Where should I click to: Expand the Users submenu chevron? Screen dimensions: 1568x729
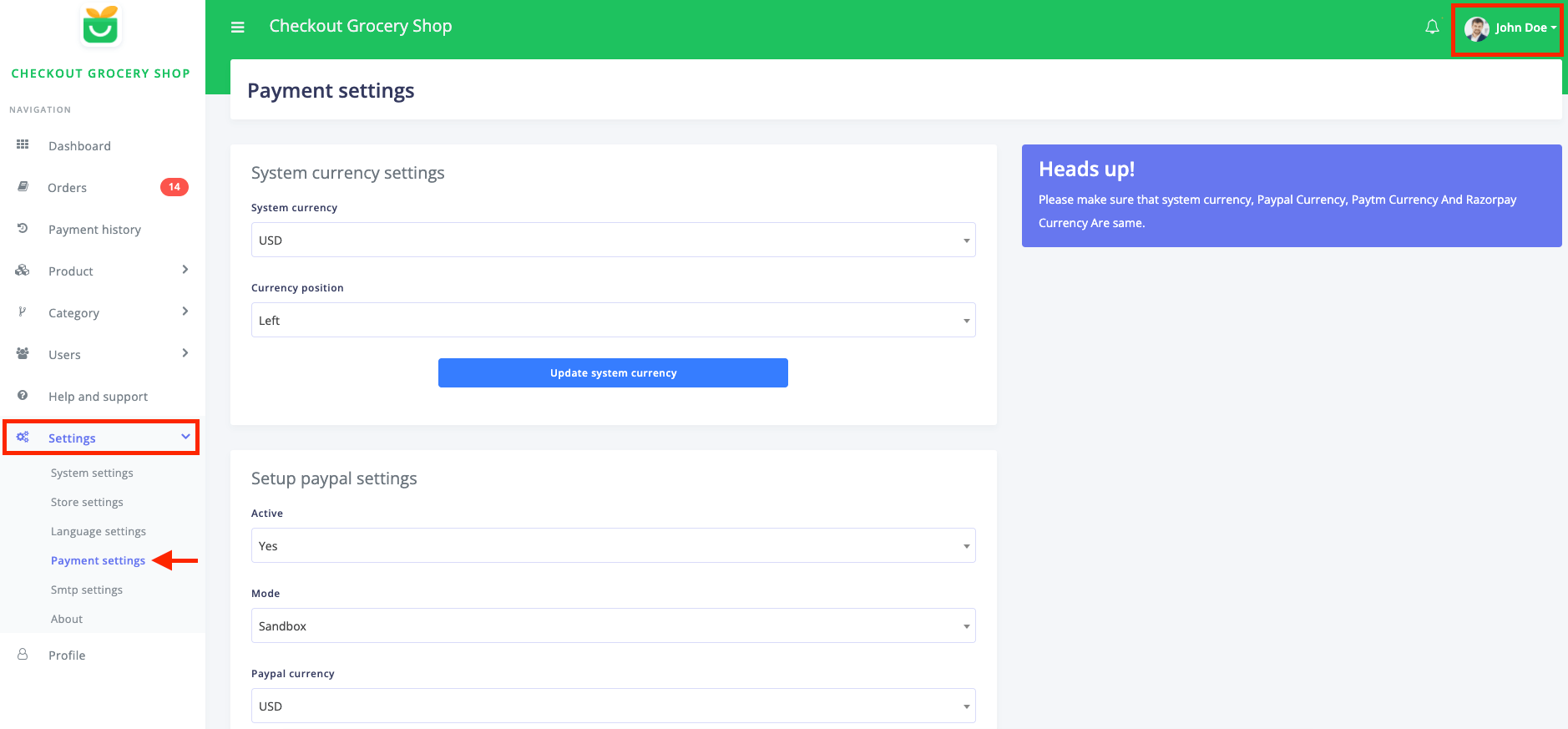click(185, 352)
